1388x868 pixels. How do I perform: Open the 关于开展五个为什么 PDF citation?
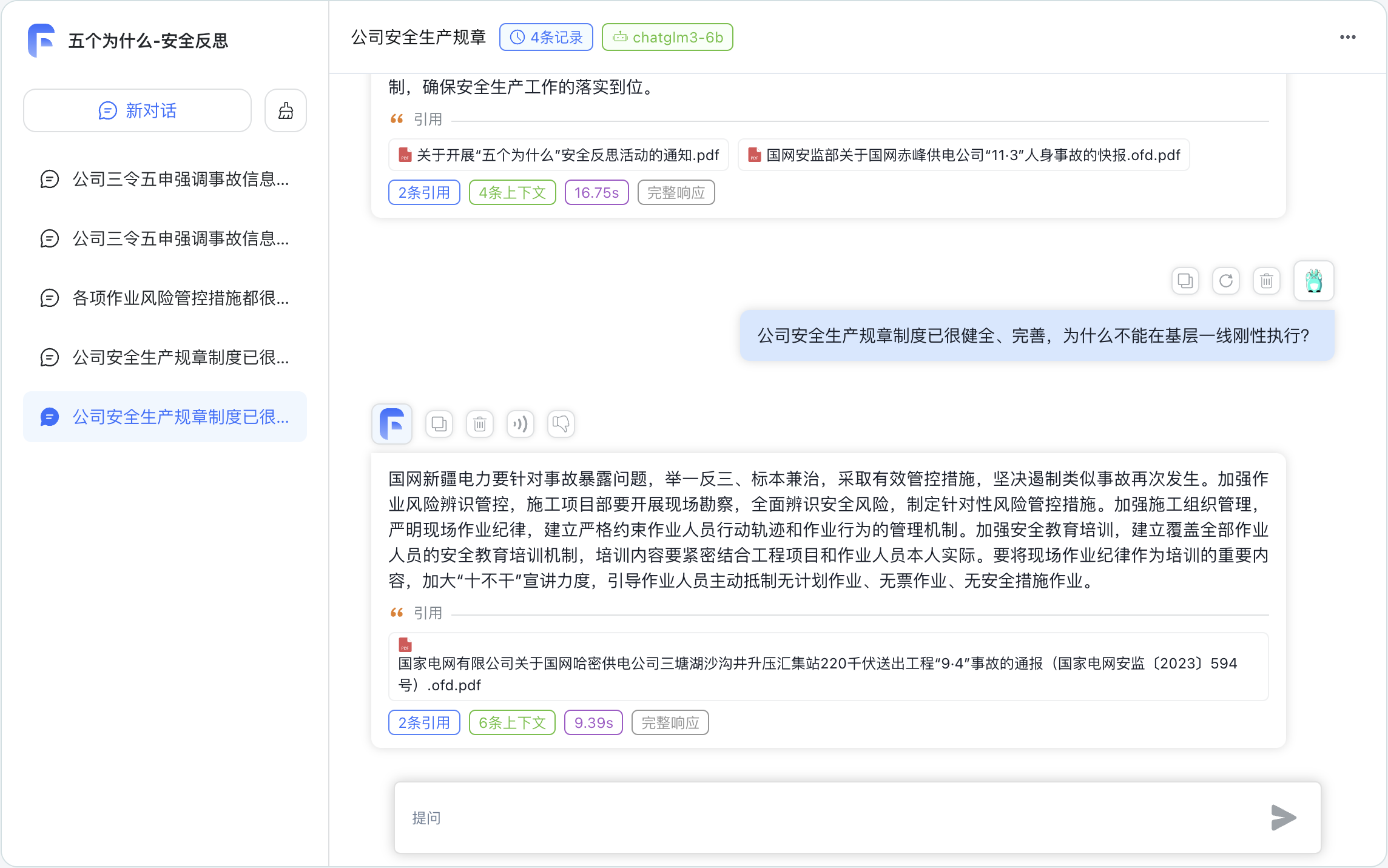tap(559, 155)
